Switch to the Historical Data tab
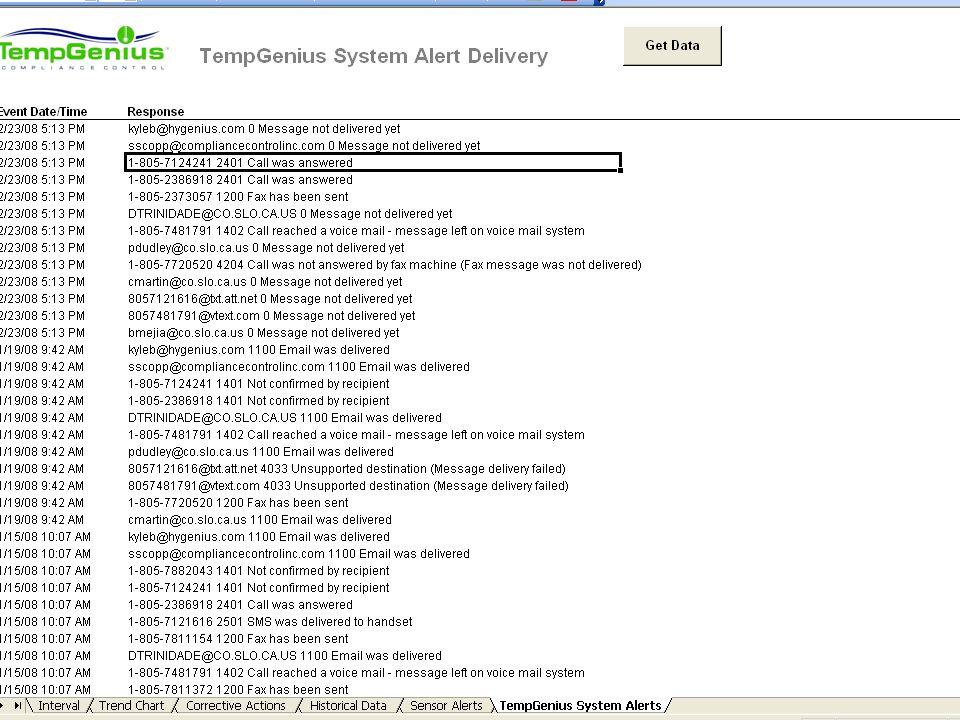This screenshot has height=720, width=960. tap(348, 705)
